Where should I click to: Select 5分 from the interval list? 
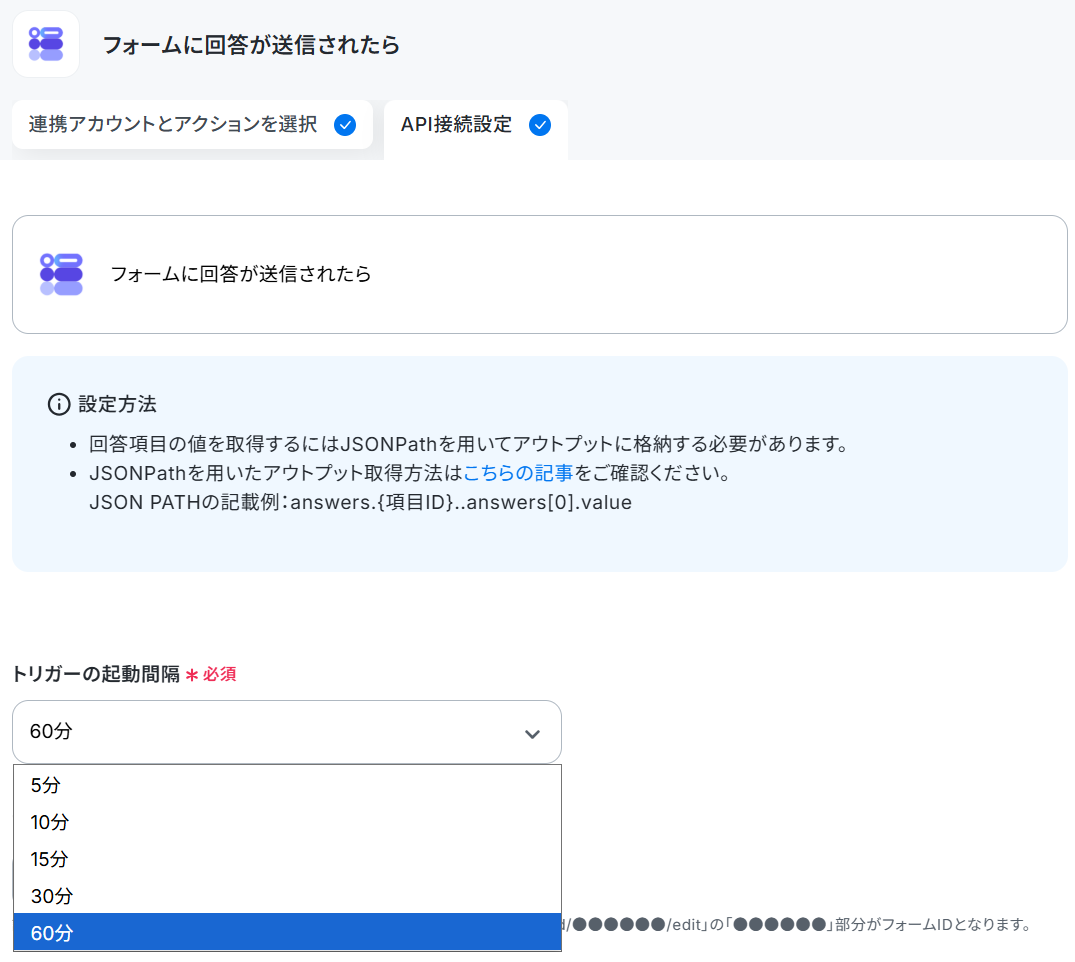287,785
